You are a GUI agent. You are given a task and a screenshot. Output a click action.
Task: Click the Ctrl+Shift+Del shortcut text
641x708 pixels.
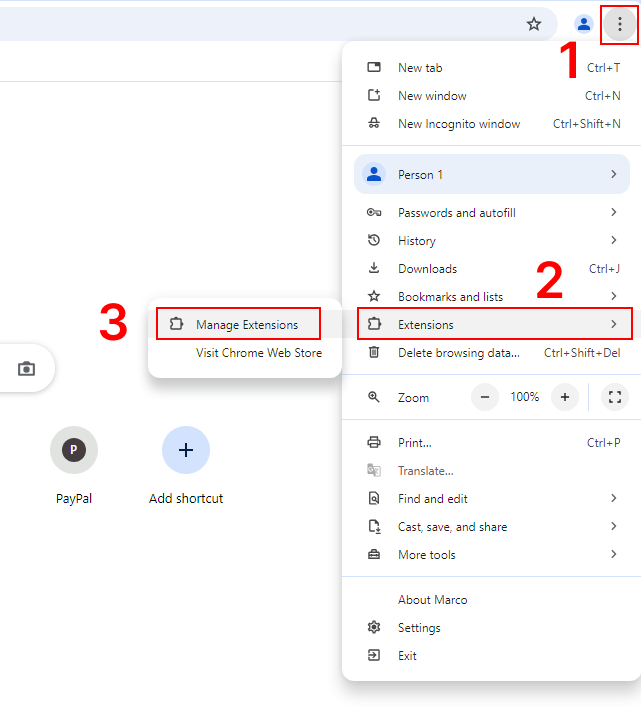[x=582, y=352]
